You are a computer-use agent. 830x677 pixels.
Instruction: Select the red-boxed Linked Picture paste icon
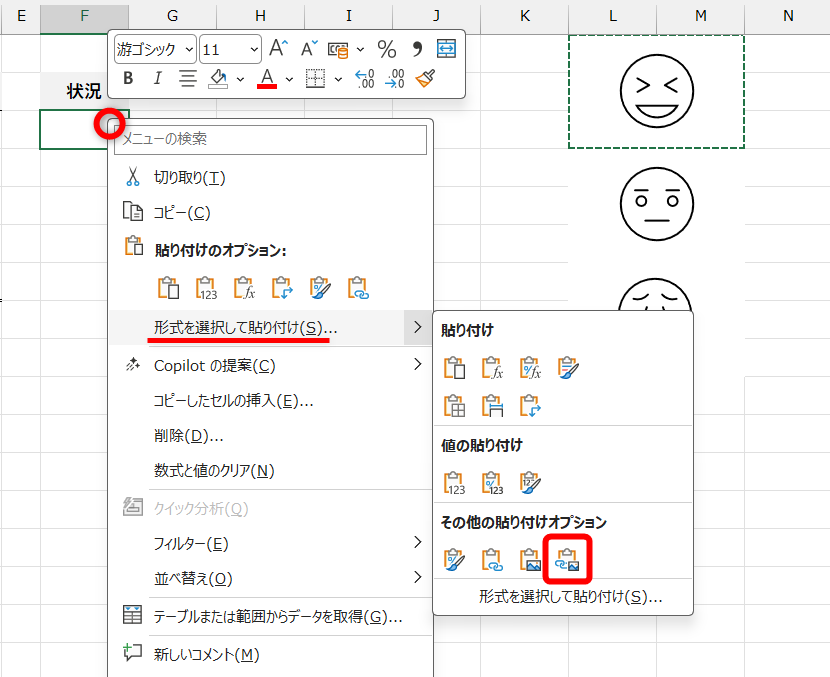tap(567, 560)
